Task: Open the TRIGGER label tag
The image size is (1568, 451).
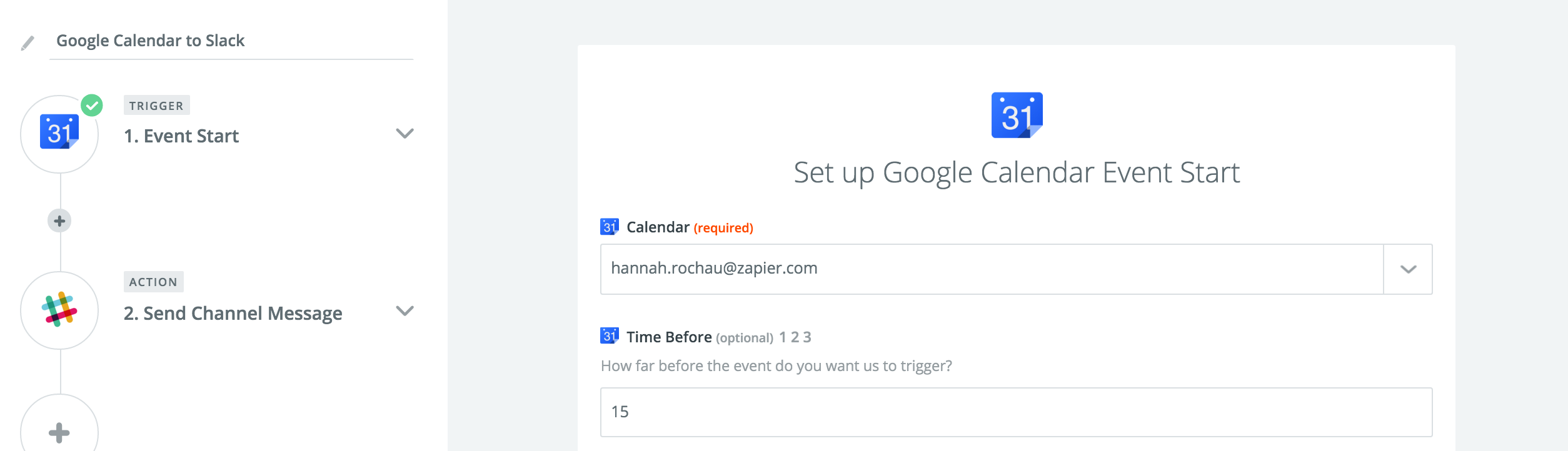Action: pos(156,106)
